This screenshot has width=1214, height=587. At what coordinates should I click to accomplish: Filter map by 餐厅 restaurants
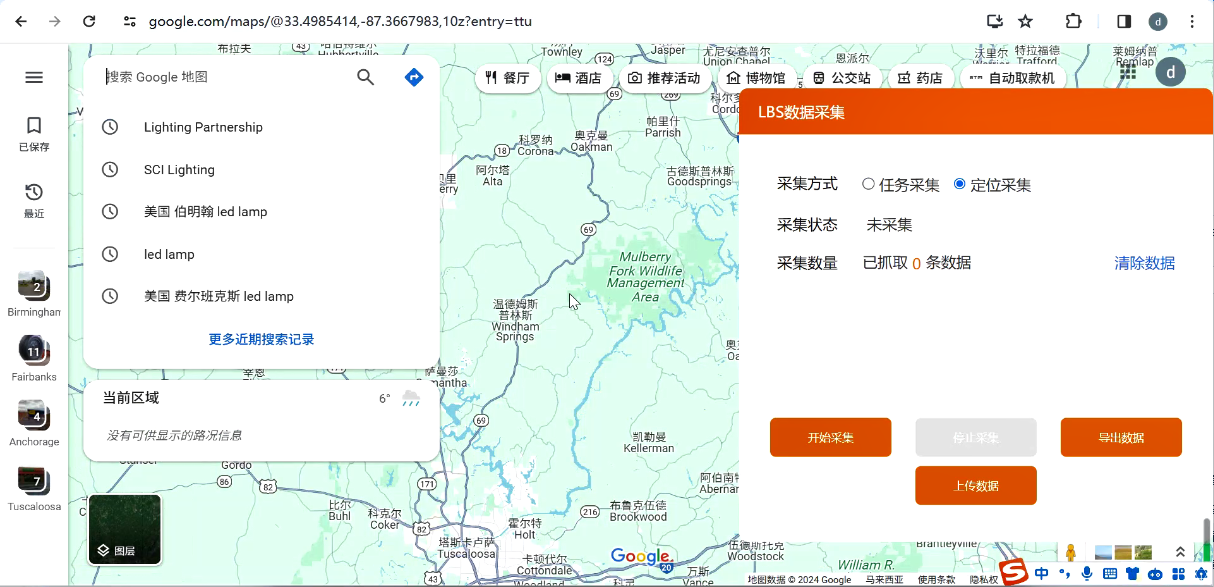pyautogui.click(x=507, y=78)
